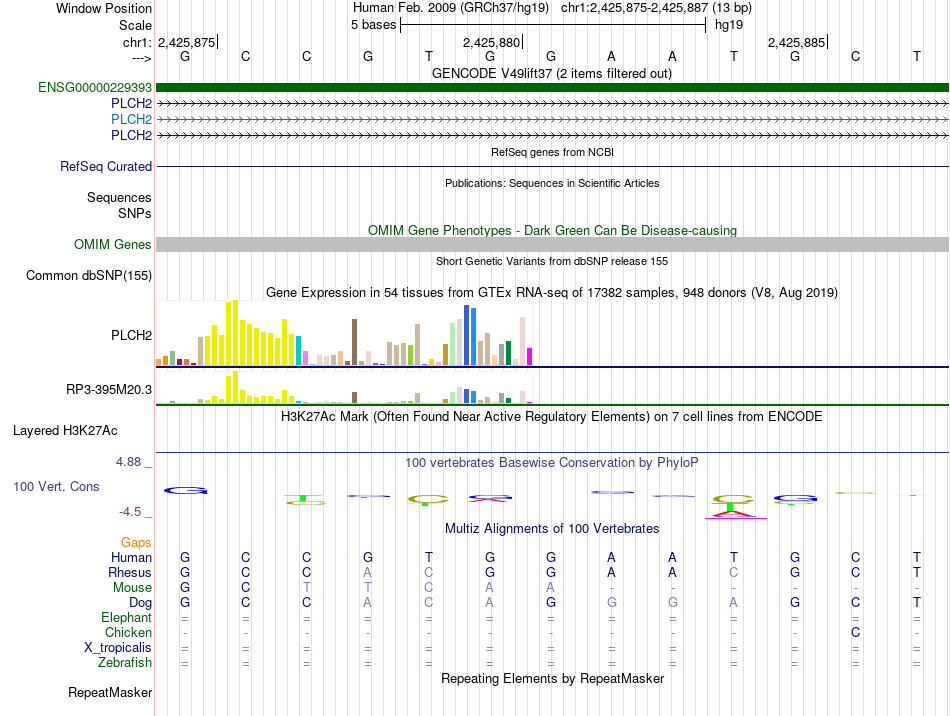Click the Sequences track label
The image size is (950, 716).
click(119, 197)
